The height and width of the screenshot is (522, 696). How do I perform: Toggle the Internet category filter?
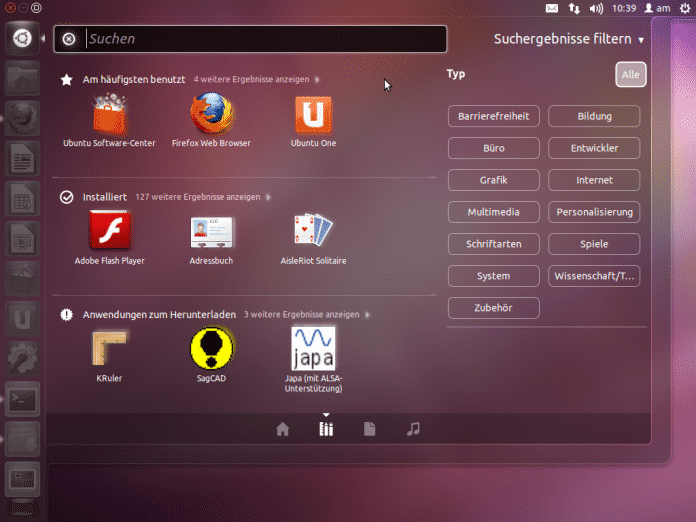594,180
